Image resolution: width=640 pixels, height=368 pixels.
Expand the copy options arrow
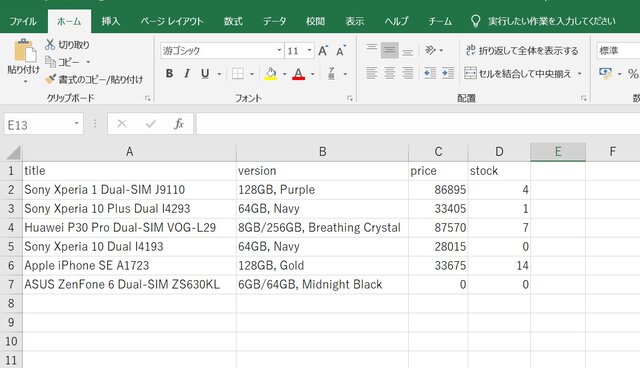88,62
